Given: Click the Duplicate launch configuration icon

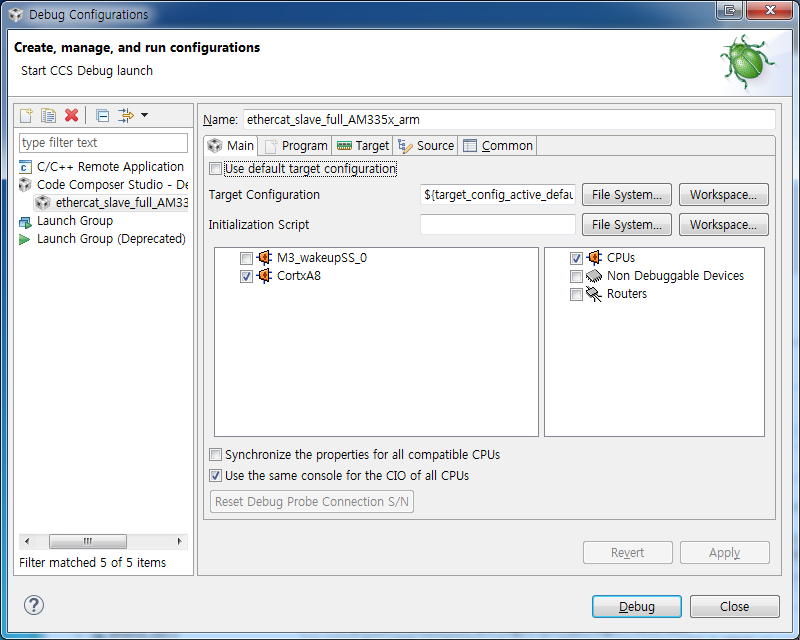Looking at the screenshot, I should pos(48,115).
